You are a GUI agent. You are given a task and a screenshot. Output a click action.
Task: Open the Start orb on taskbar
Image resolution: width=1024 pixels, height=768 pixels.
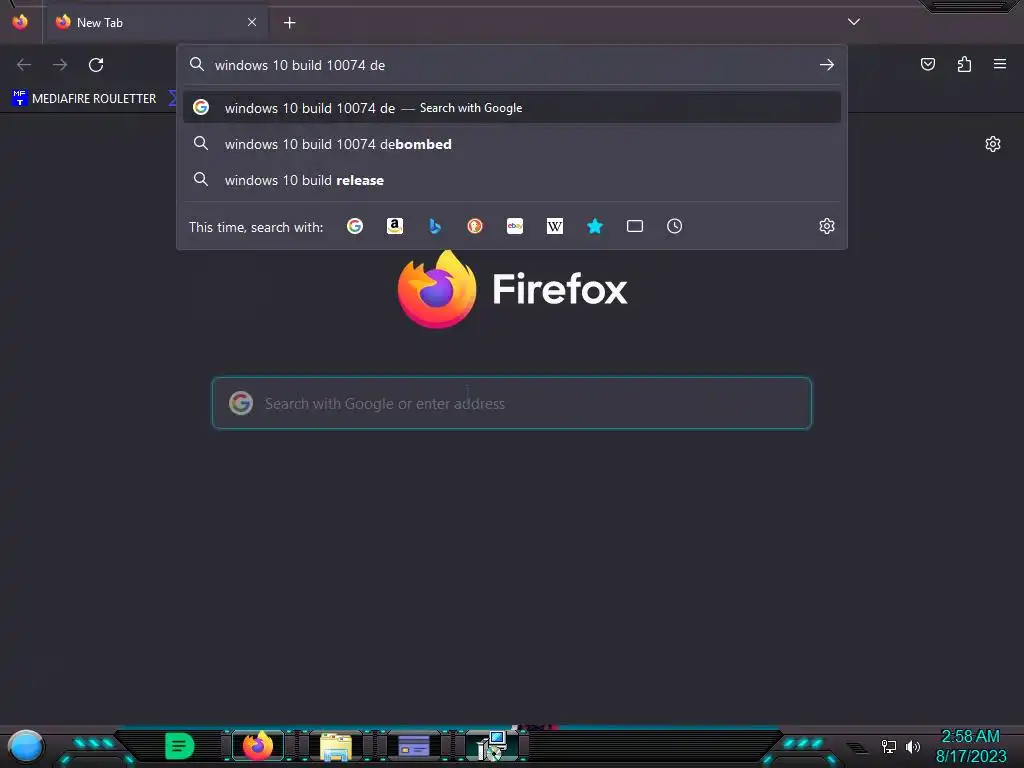[25, 746]
